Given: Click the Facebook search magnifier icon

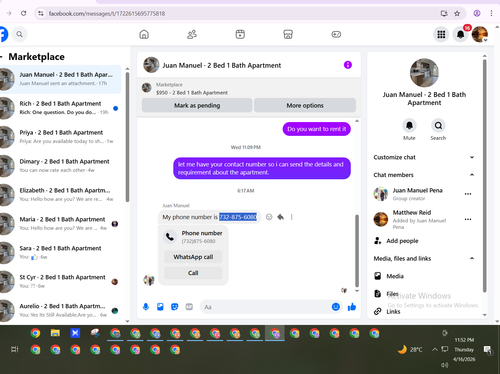Looking at the screenshot, I should pyautogui.click(x=20, y=34).
